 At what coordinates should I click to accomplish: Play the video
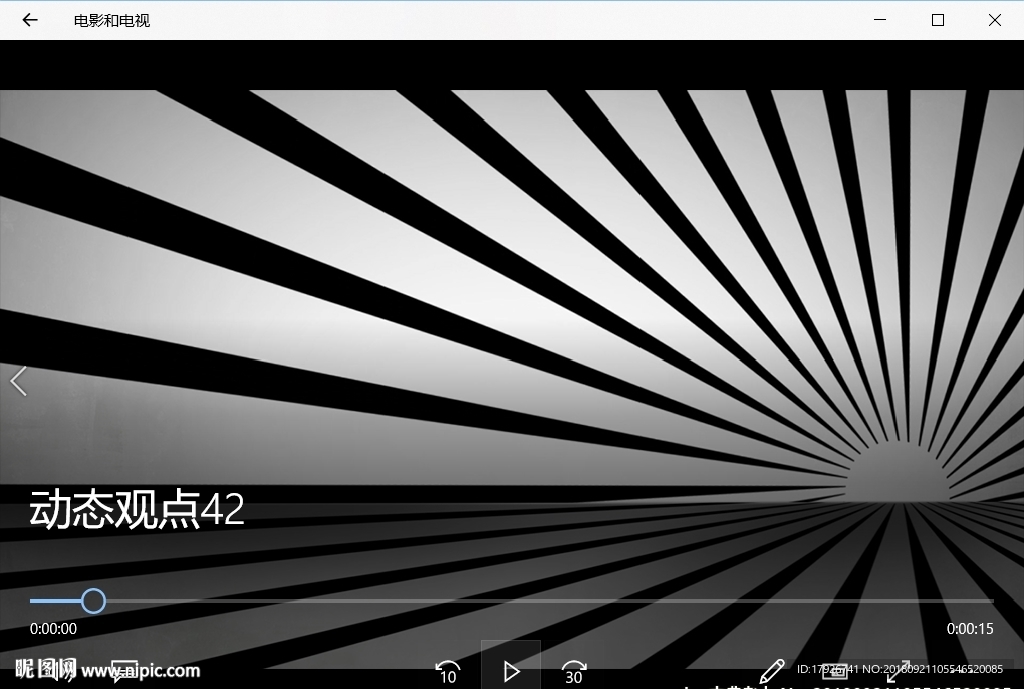511,670
